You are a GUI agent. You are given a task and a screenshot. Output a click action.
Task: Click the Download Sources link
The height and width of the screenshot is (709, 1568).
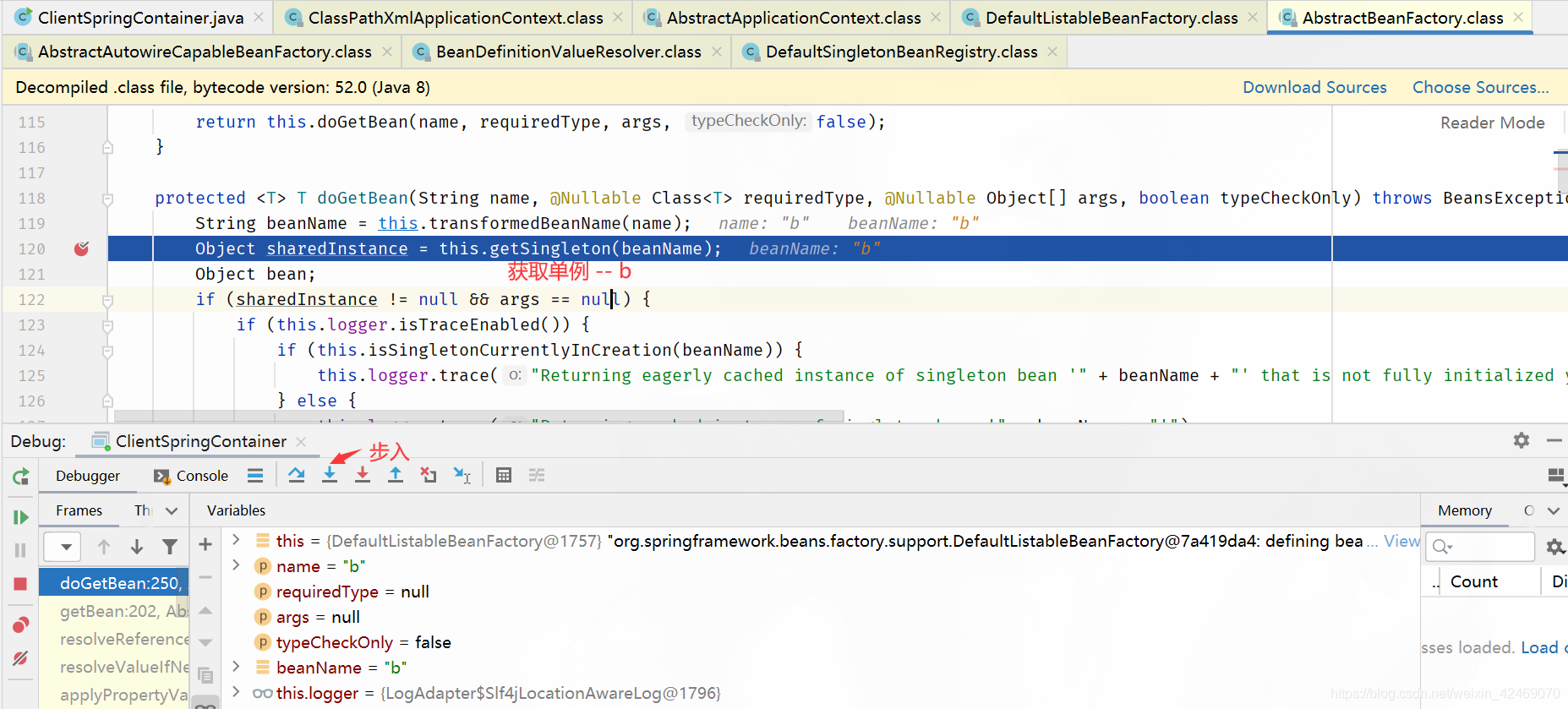tap(1314, 87)
